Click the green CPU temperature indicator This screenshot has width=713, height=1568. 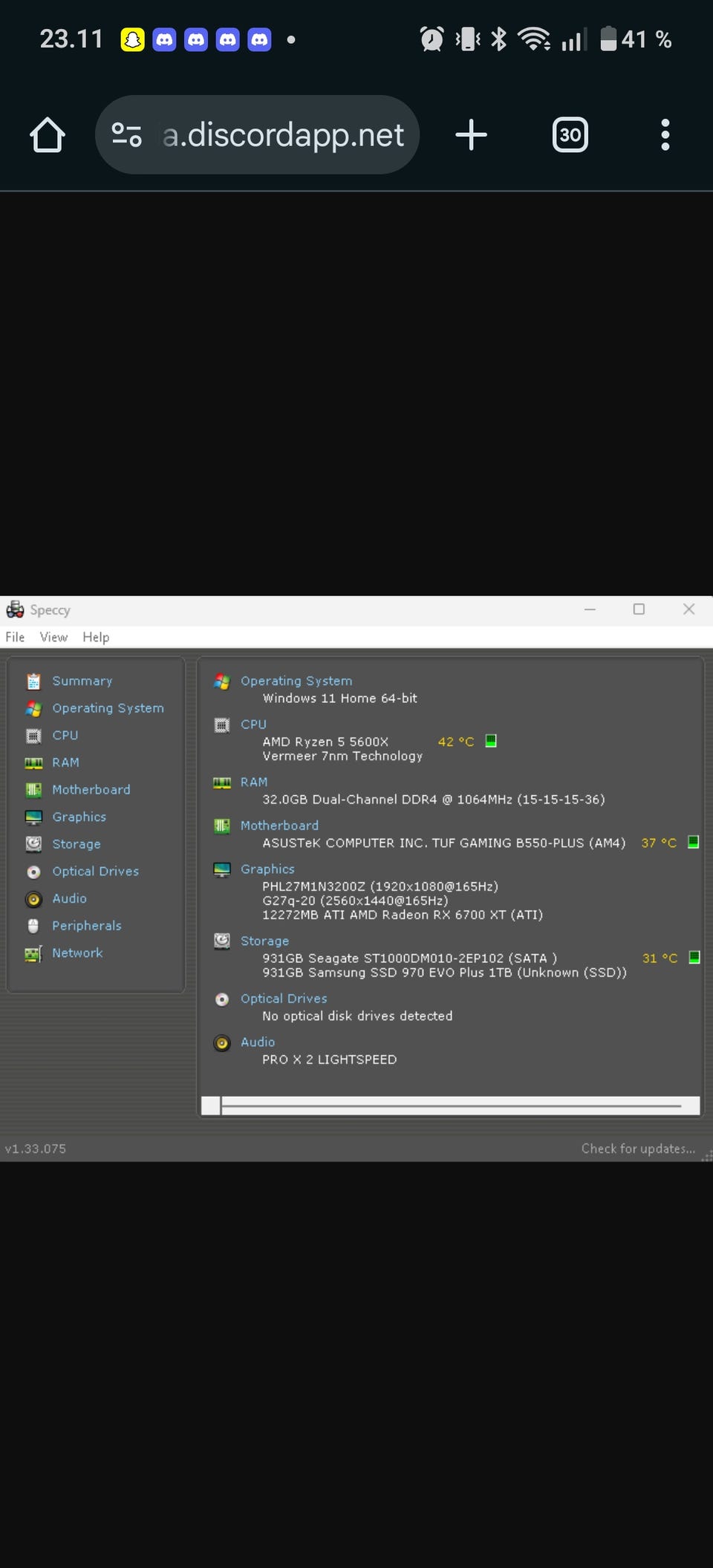(491, 741)
